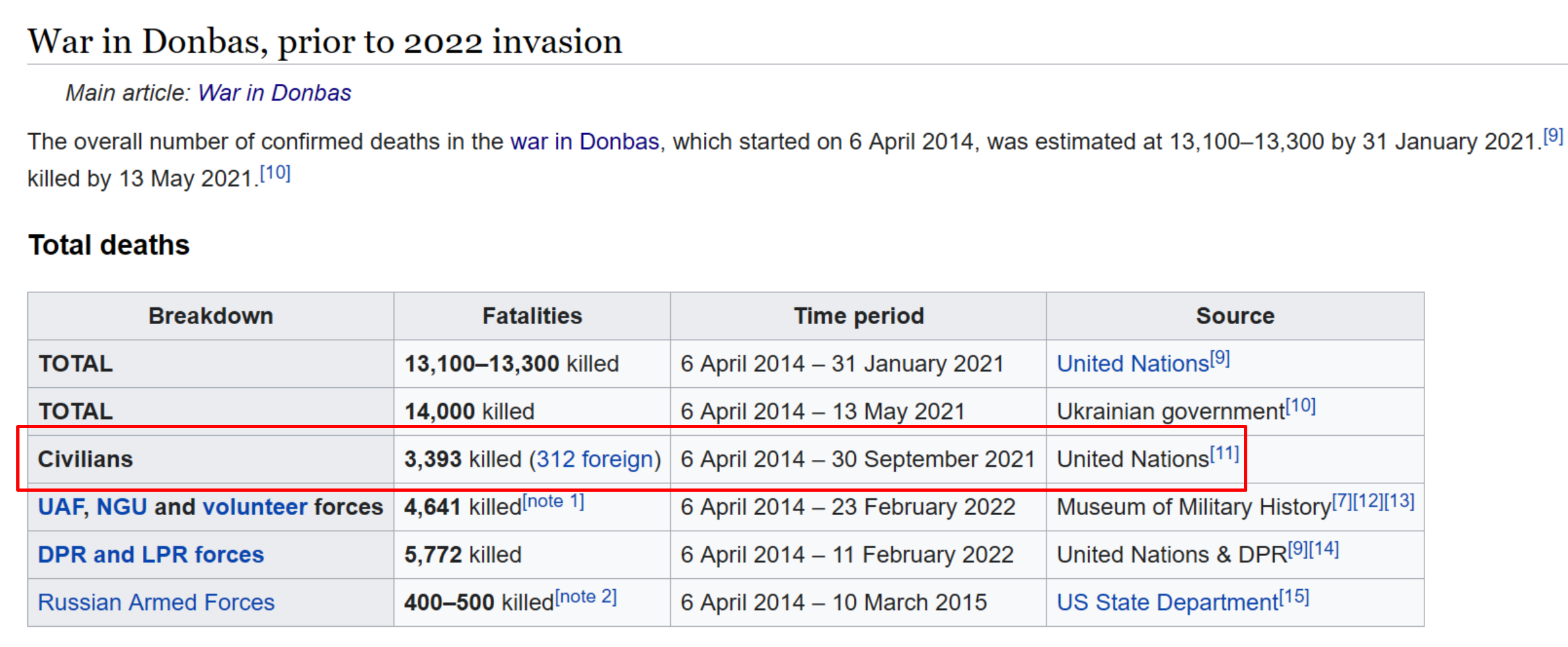Click the inline 'war in Donbas' paragraph link
This screenshot has height=647, width=1568.
pos(584,142)
